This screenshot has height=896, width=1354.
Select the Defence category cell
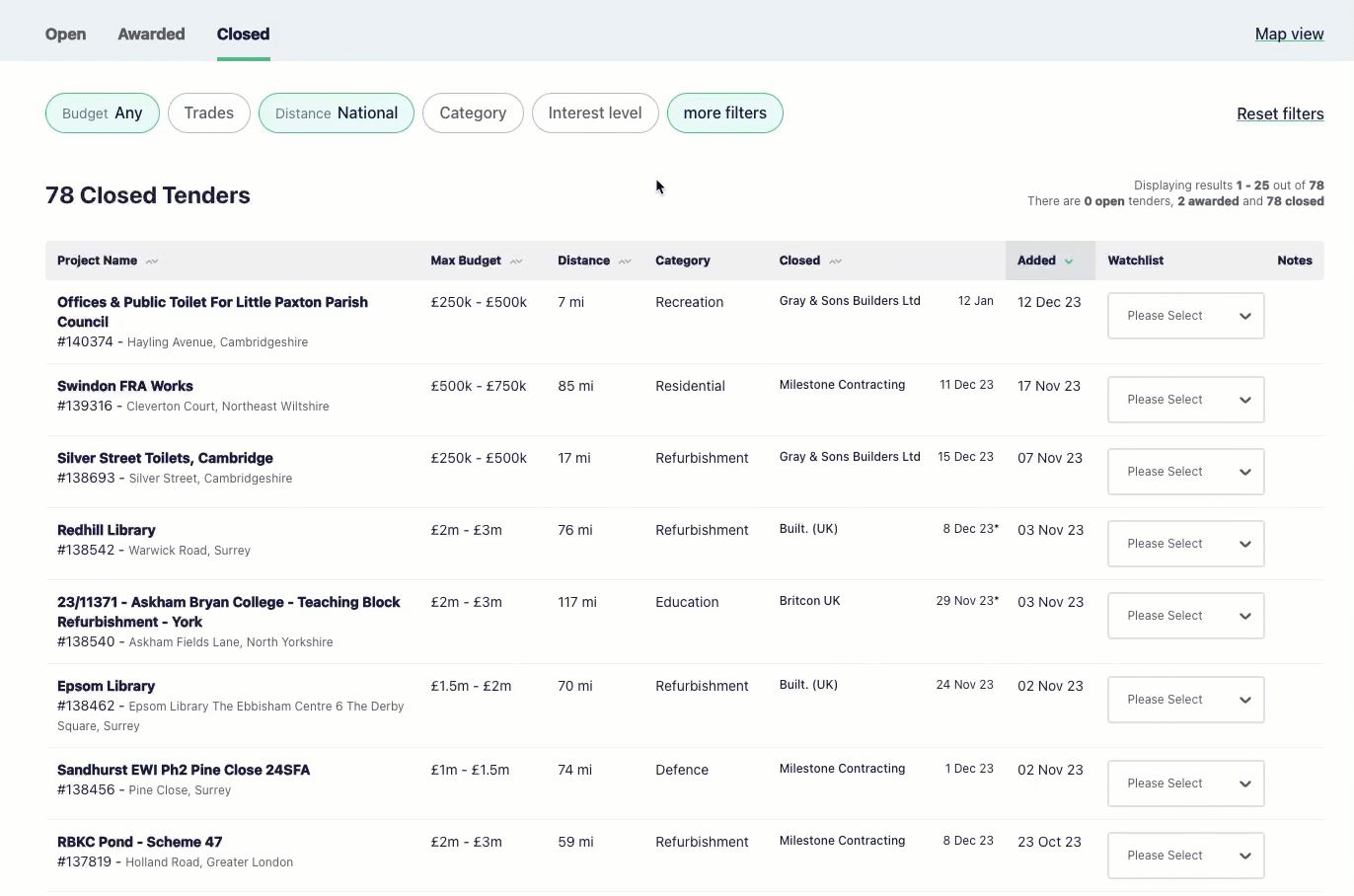pyautogui.click(x=682, y=770)
